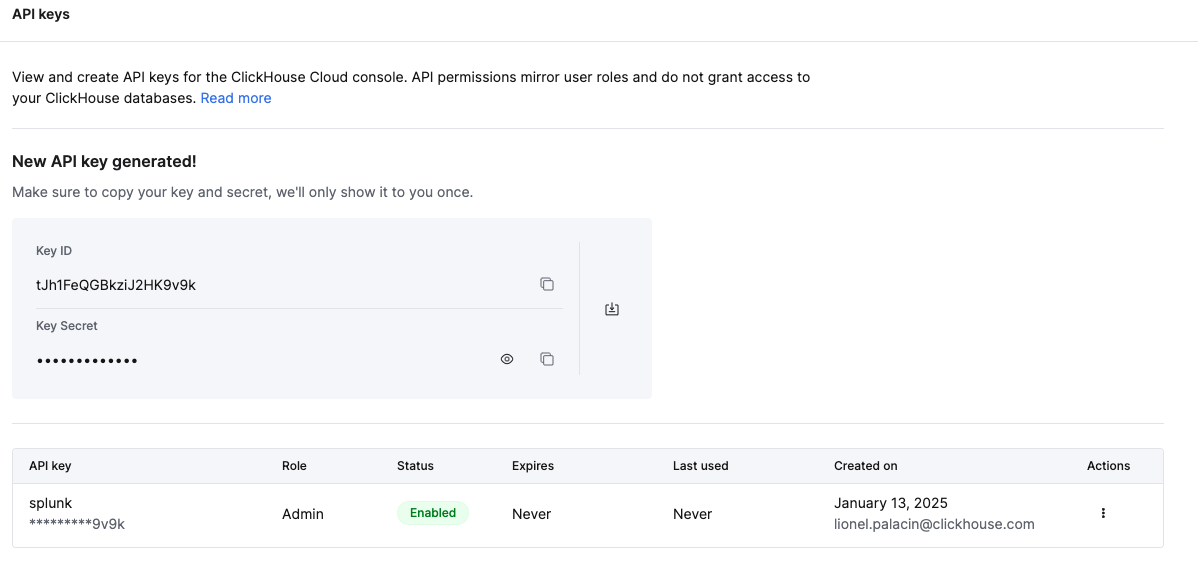Screen dimensions: 1198x583
Task: Click the copy icon below Key ID label
Action: click(x=547, y=284)
